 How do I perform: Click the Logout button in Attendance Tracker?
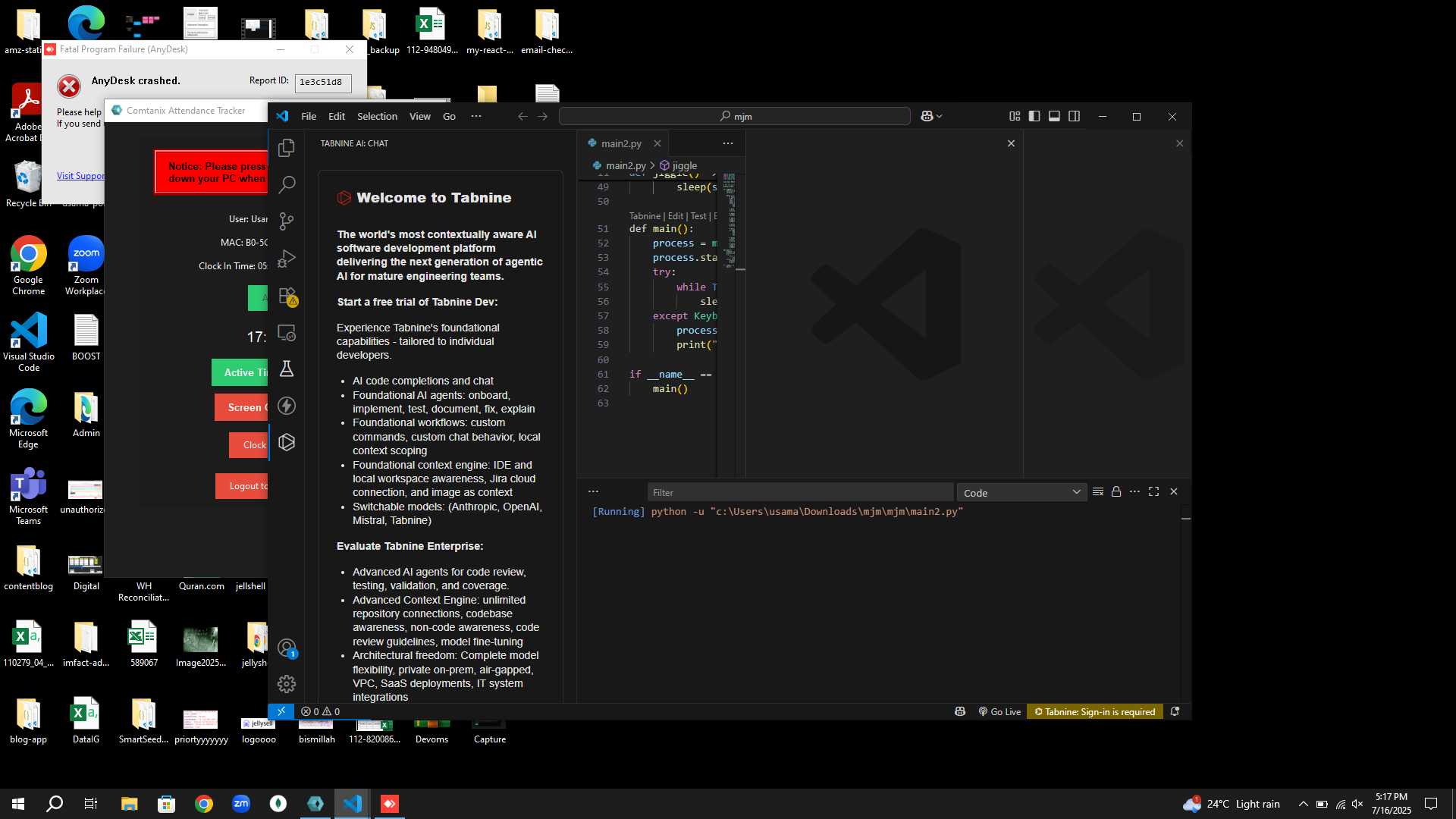(242, 486)
